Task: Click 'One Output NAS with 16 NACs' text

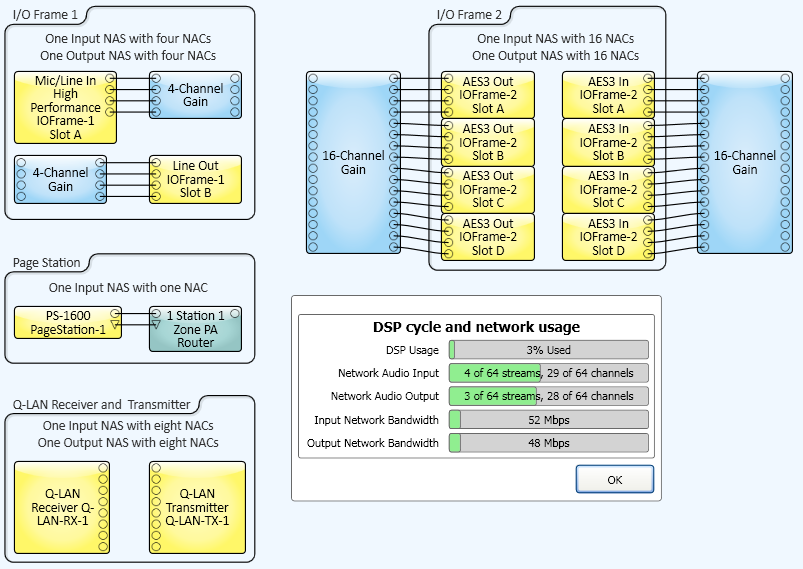Action: pos(556,55)
